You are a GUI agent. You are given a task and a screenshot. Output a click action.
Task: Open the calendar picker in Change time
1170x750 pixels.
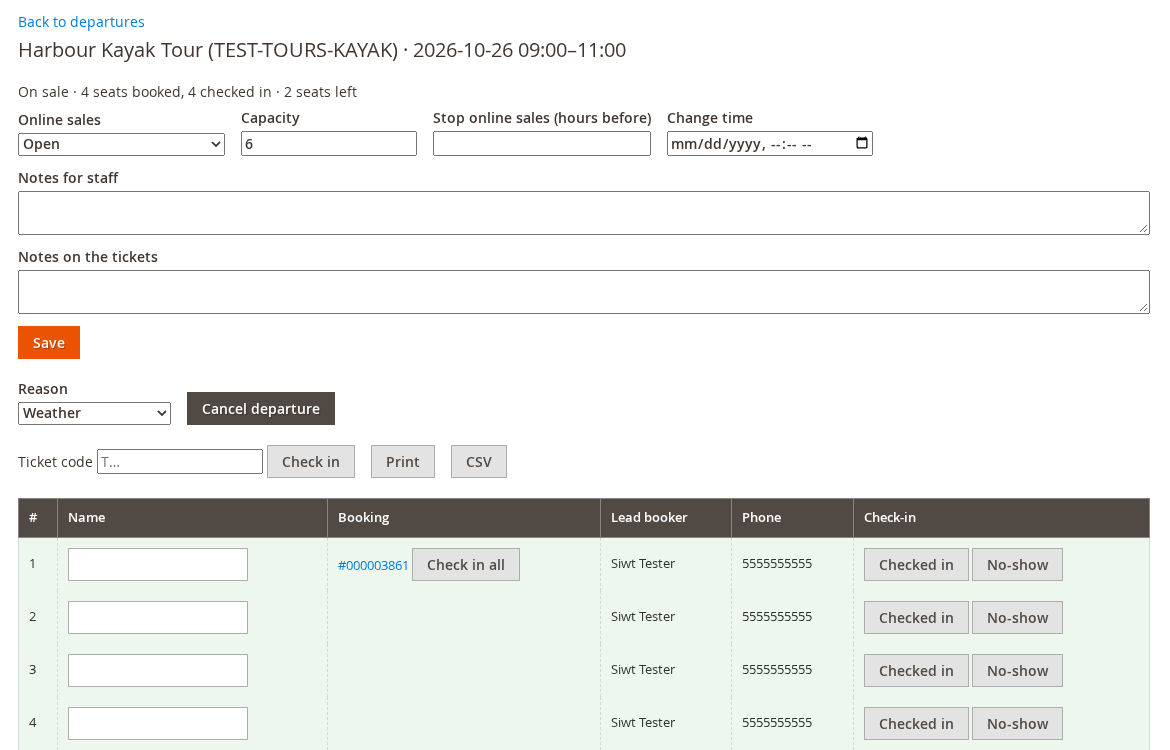[861, 143]
